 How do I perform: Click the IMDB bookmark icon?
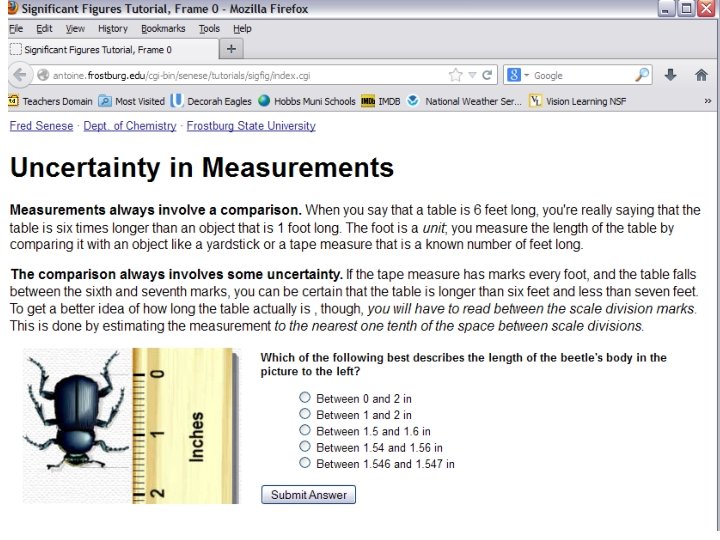(367, 101)
